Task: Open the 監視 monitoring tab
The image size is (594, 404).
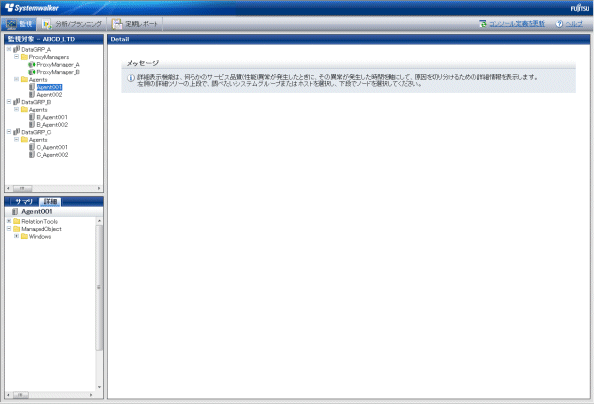Action: point(19,24)
